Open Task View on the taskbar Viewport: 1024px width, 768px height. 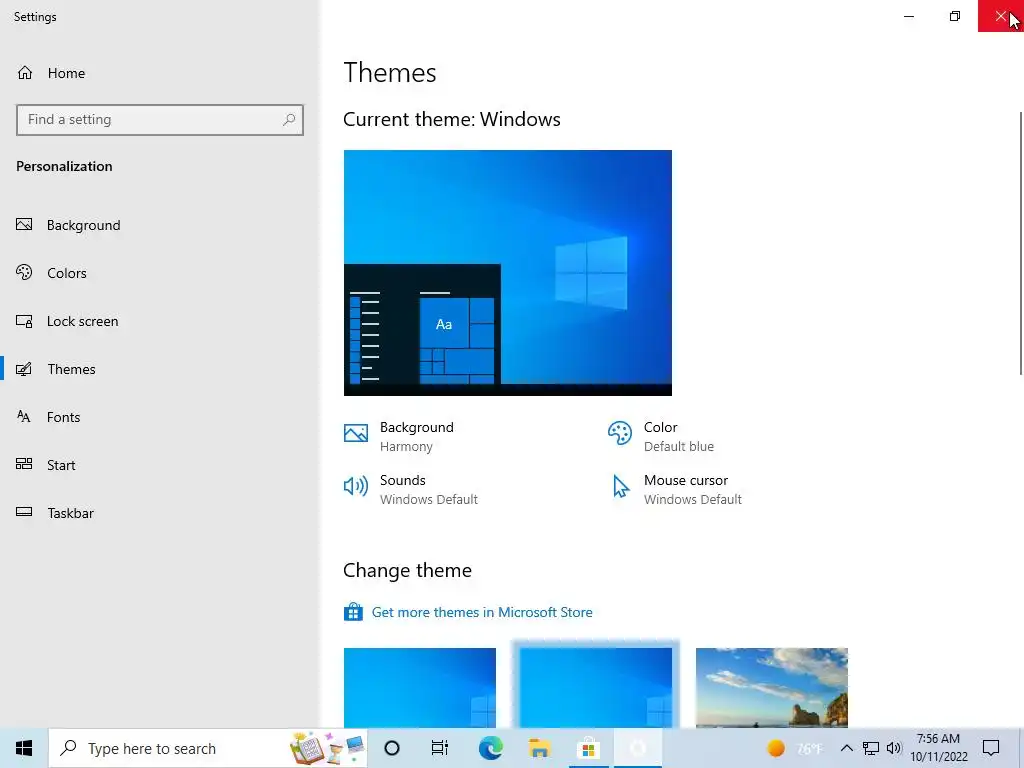(x=440, y=748)
